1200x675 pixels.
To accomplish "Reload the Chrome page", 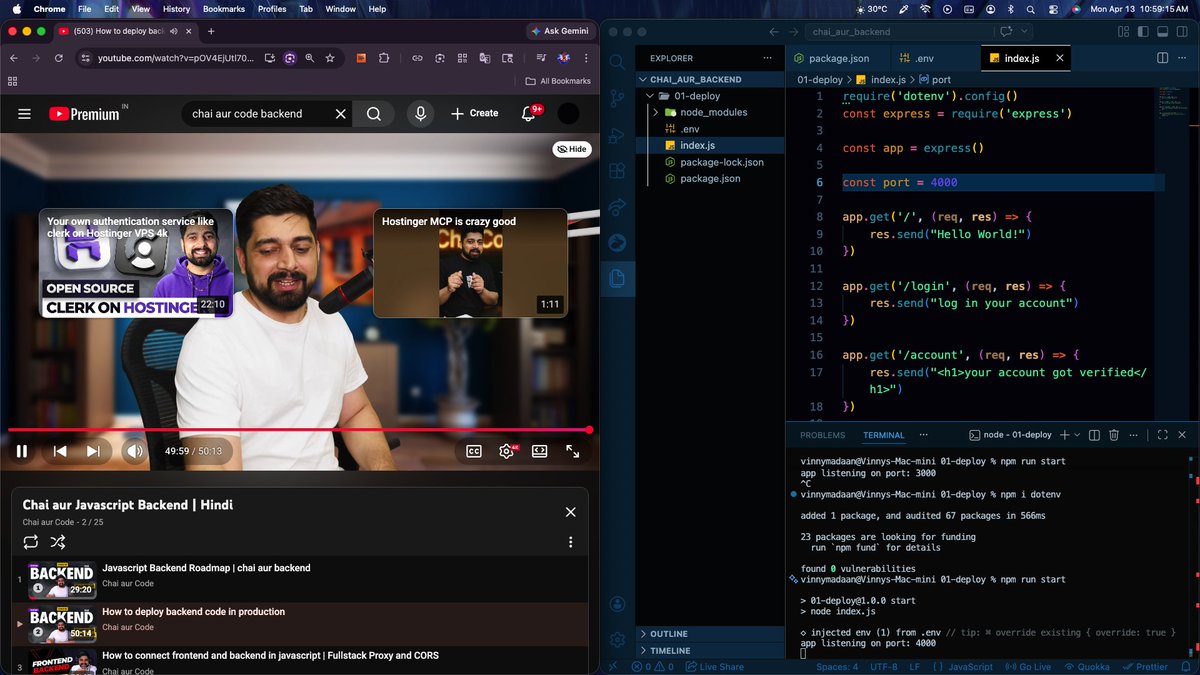I will click(x=59, y=58).
